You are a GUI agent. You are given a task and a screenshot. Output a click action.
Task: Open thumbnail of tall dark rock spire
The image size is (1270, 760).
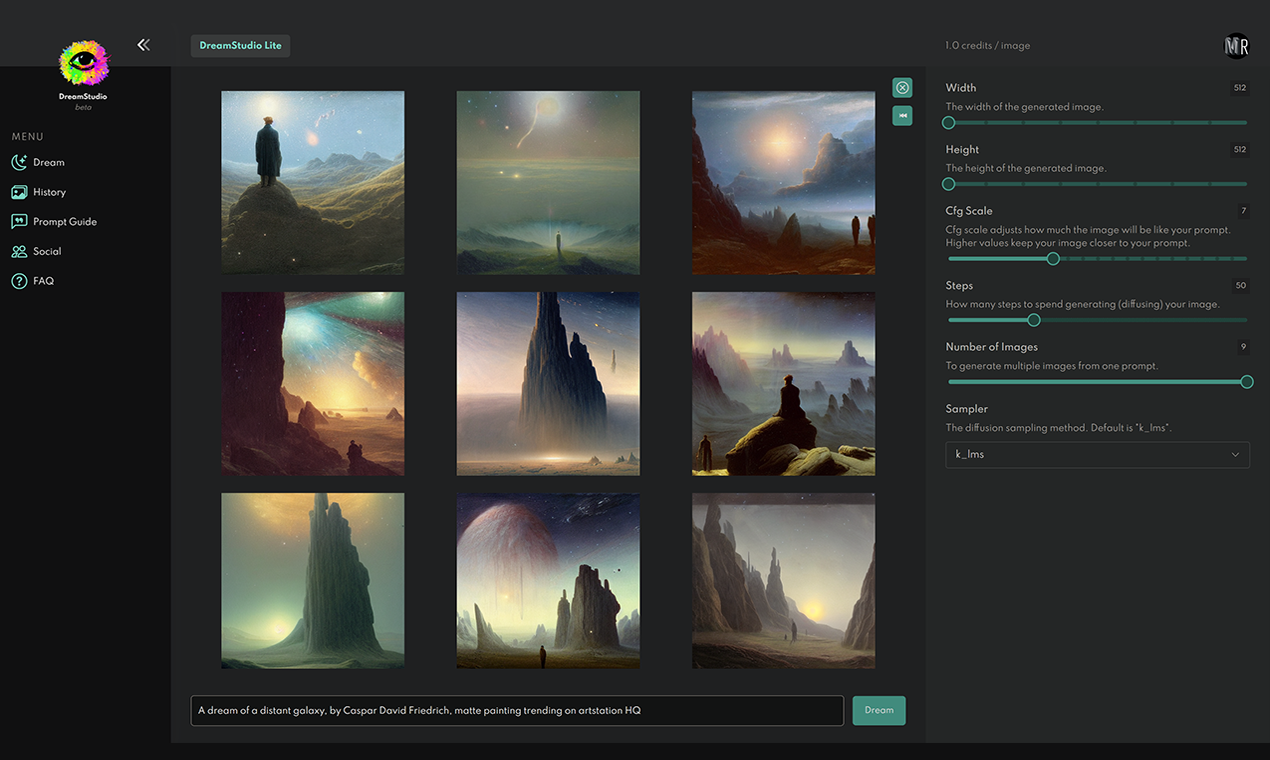point(548,384)
